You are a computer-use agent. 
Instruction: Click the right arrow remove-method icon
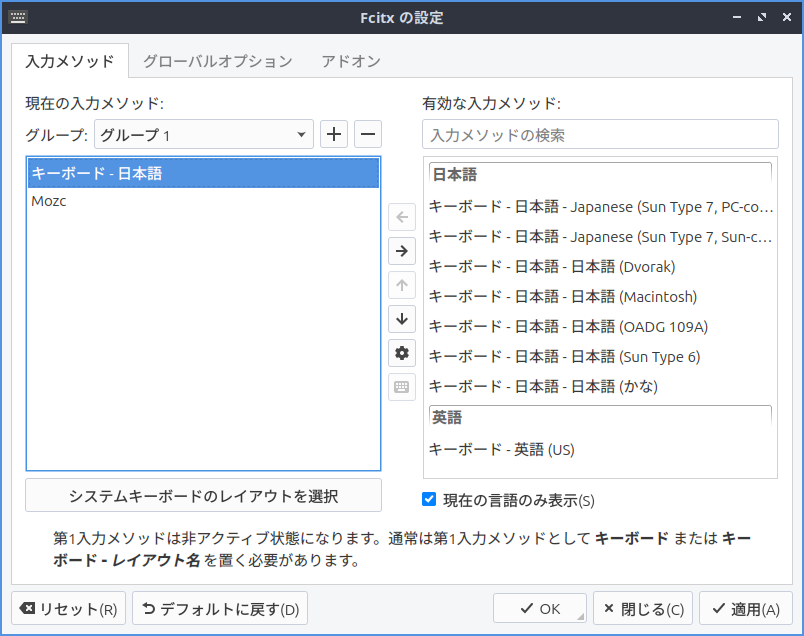402,251
